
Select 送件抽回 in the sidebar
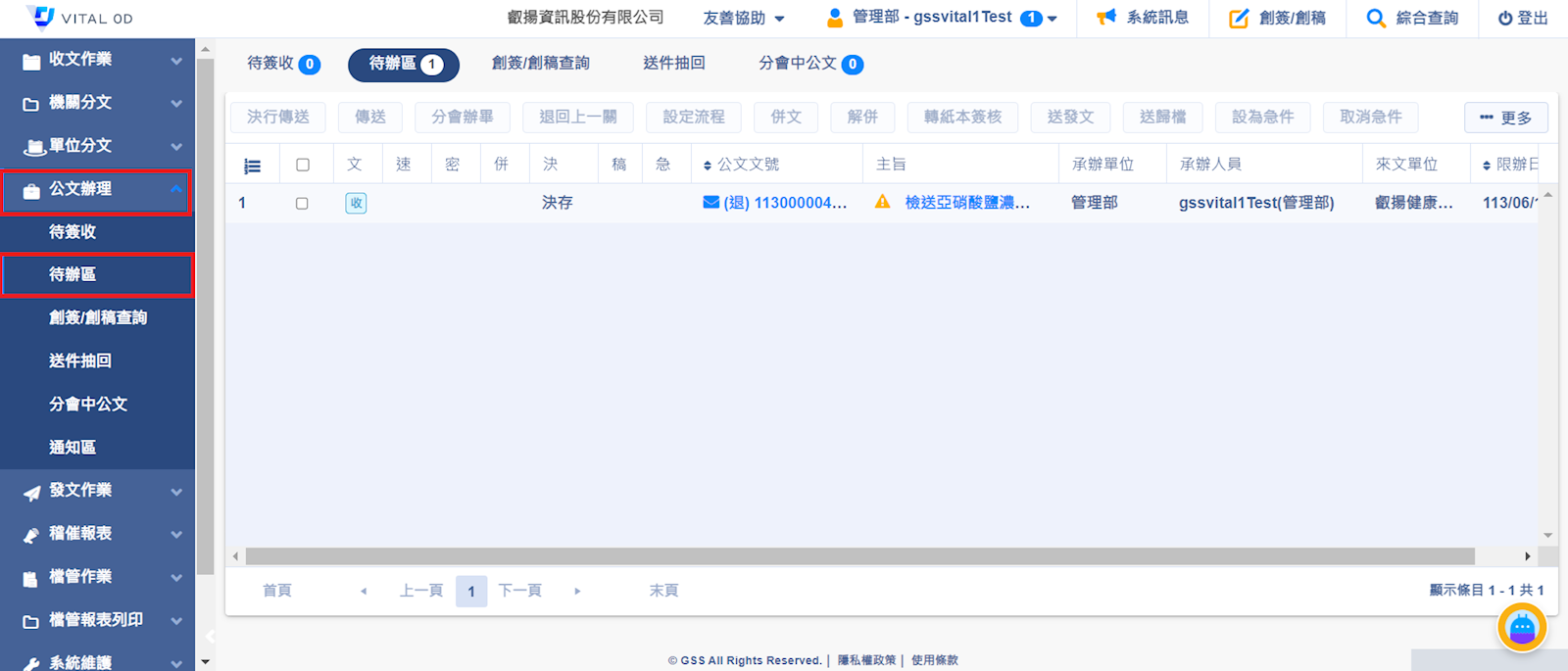click(x=80, y=360)
